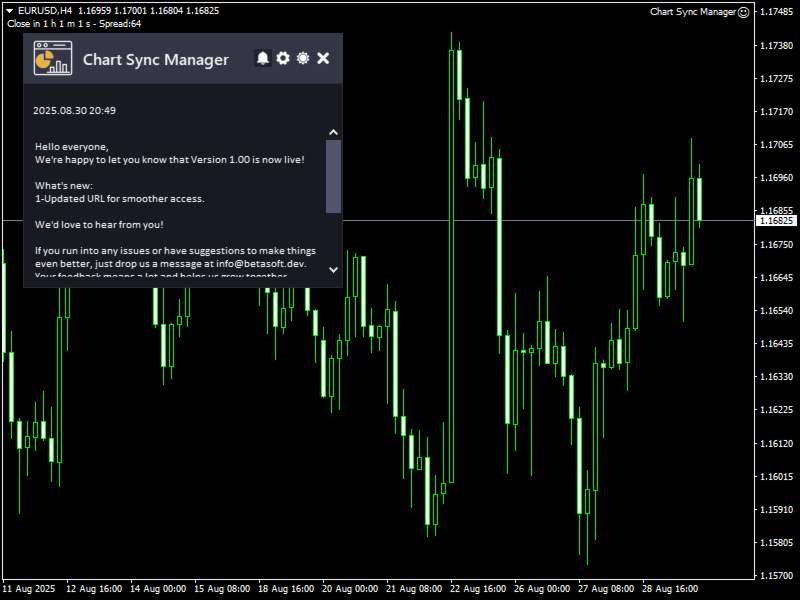Click the Chart Sync Manager logo icon
The height and width of the screenshot is (600, 800).
(x=53, y=58)
